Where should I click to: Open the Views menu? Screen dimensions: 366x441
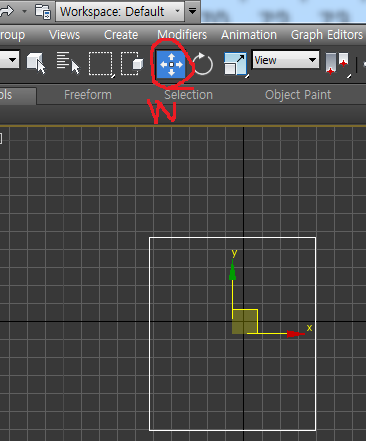(64, 35)
